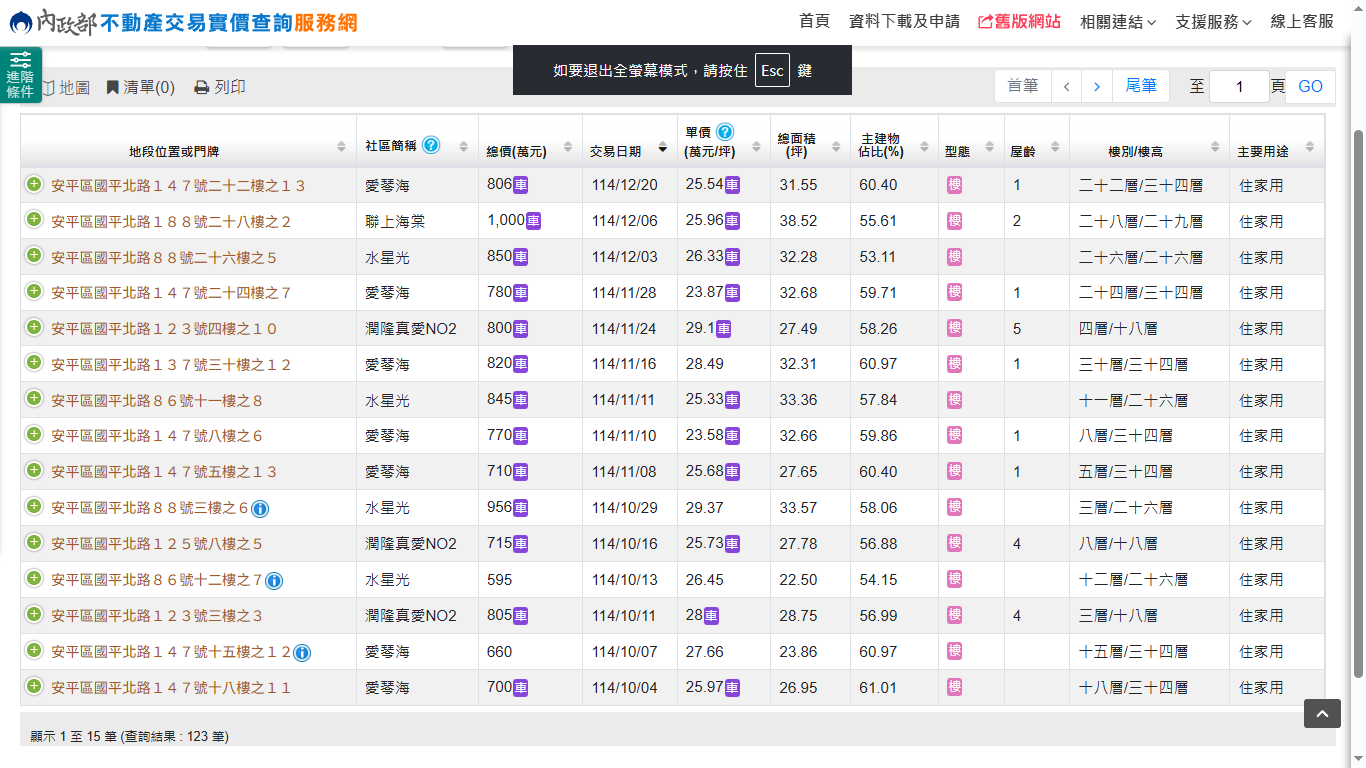Click the info icon beside 國平北路88號三樓之6

tap(260, 509)
